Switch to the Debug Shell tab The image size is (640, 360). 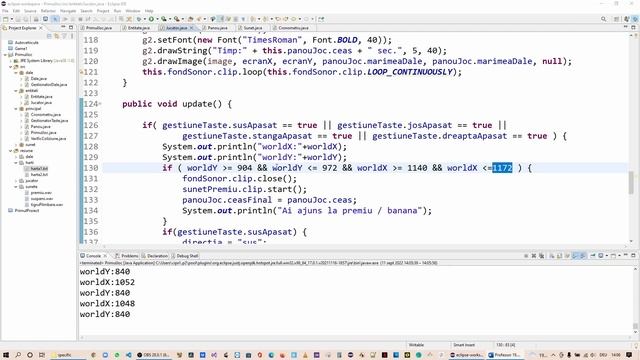pyautogui.click(x=184, y=256)
